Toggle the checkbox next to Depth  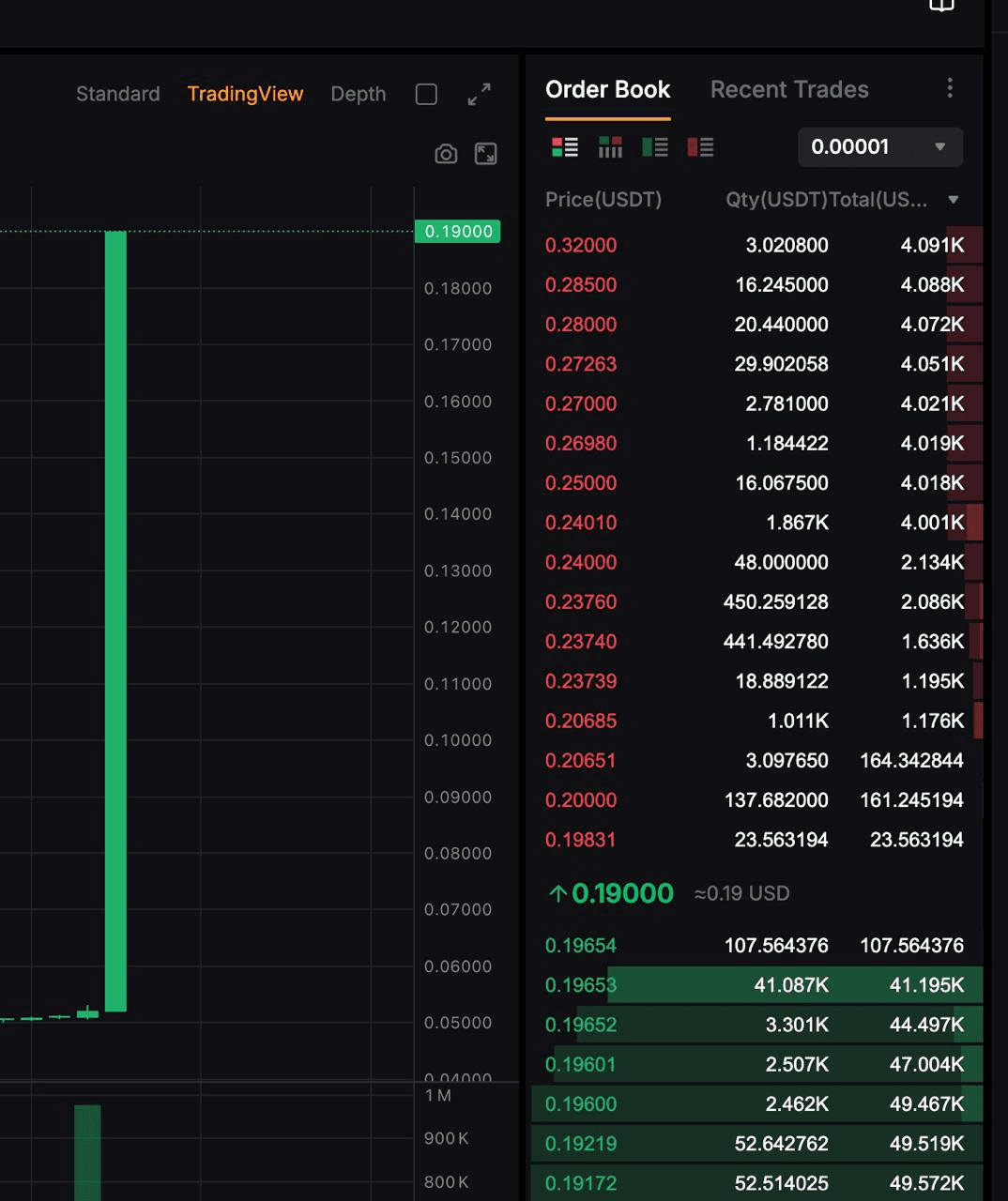click(x=426, y=95)
